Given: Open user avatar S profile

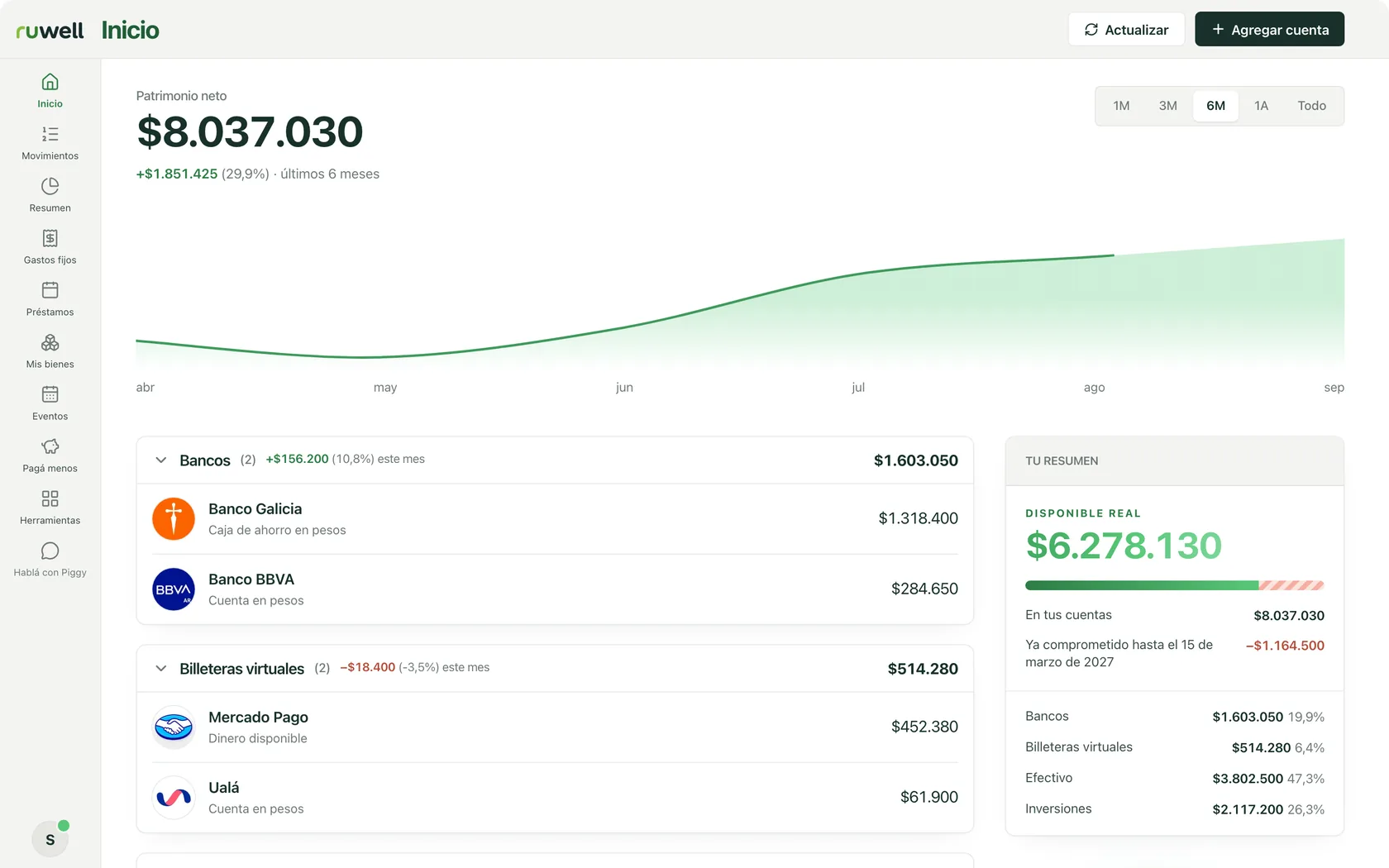Looking at the screenshot, I should click(50, 839).
